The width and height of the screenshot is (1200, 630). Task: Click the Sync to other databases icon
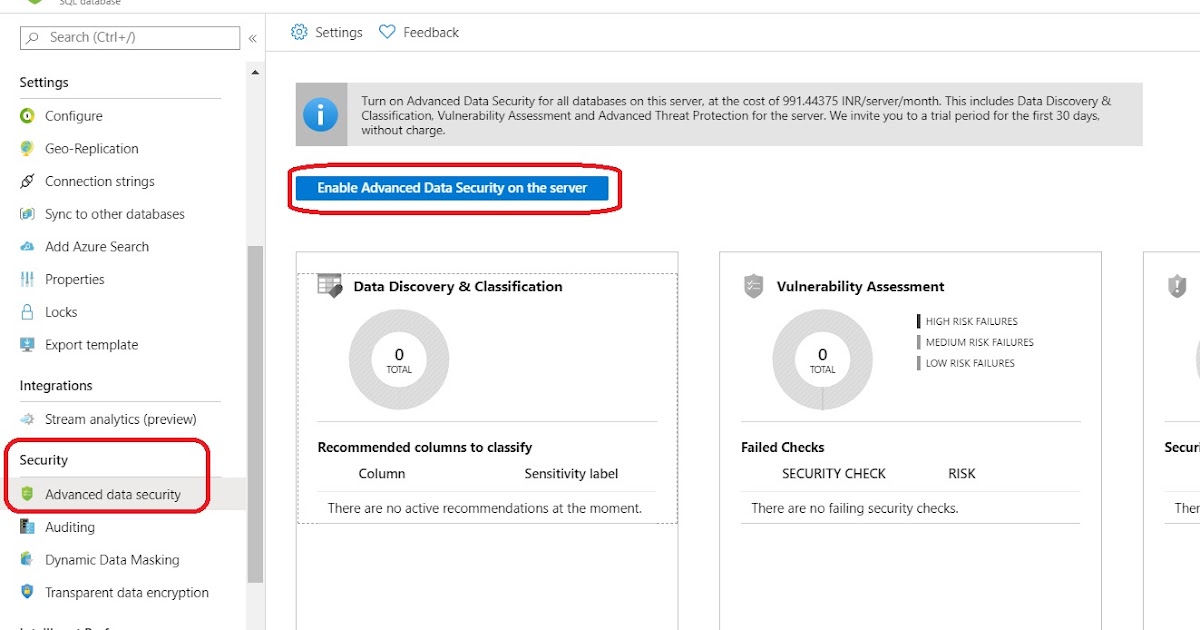click(29, 214)
